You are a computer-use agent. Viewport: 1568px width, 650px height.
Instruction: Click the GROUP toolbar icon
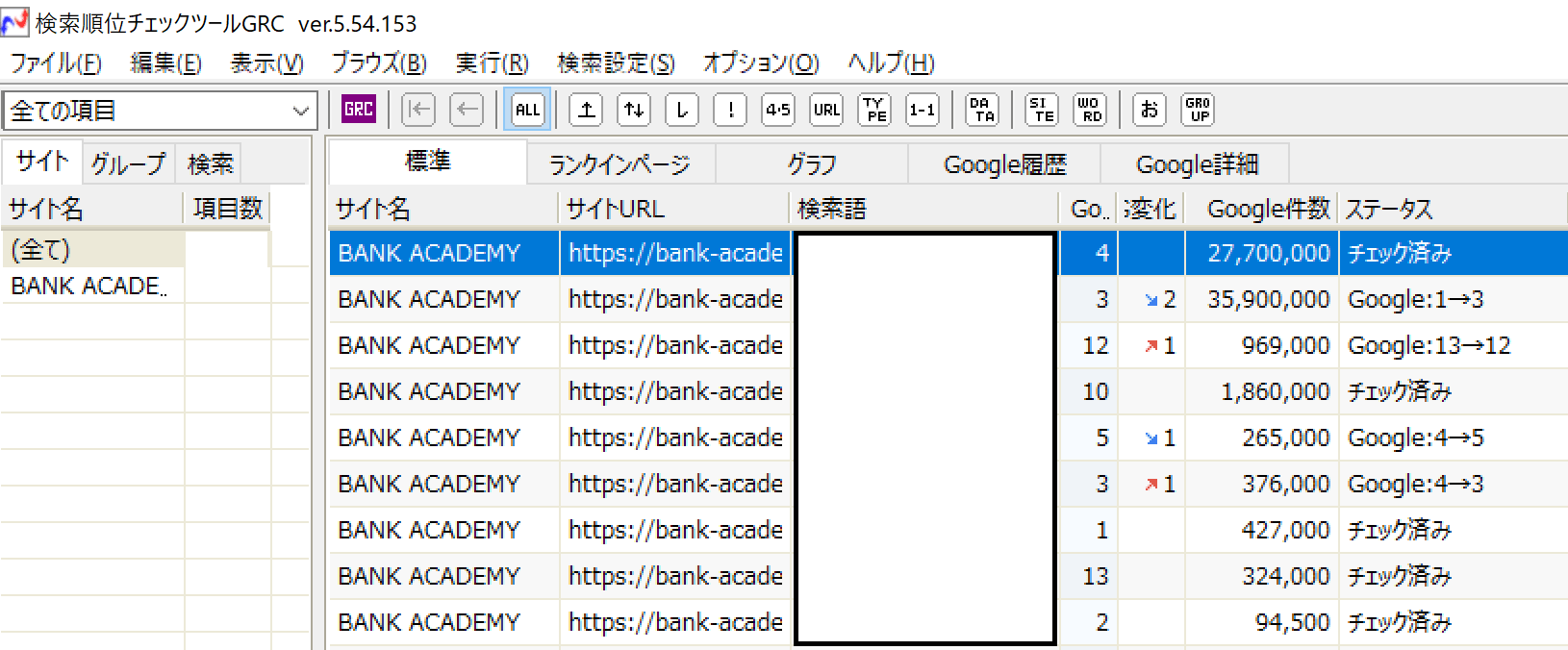(x=1198, y=110)
